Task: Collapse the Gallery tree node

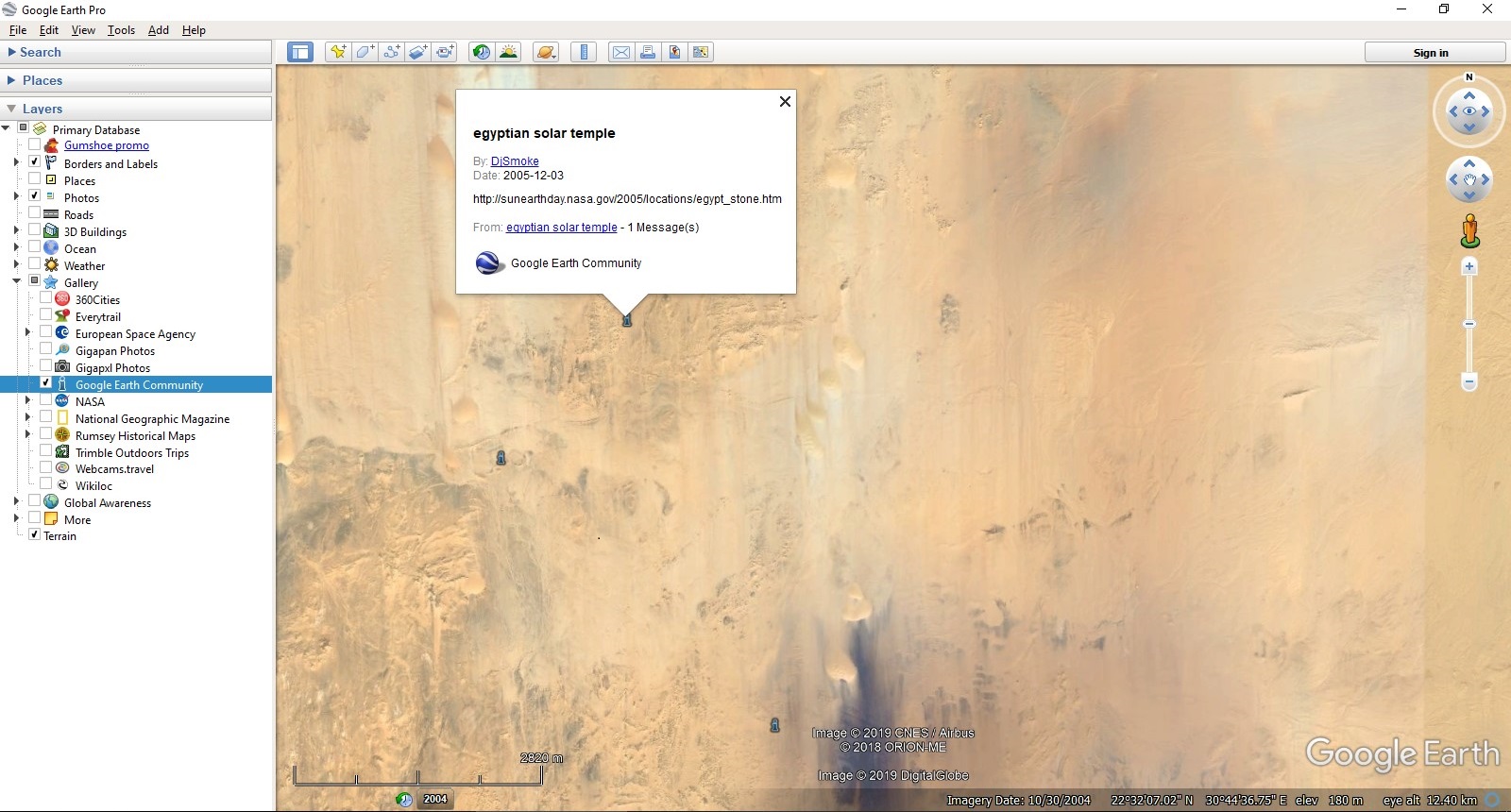Action: [17, 281]
